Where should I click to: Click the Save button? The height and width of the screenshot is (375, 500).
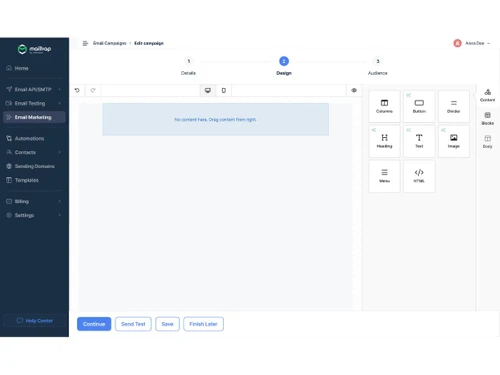pyautogui.click(x=167, y=324)
